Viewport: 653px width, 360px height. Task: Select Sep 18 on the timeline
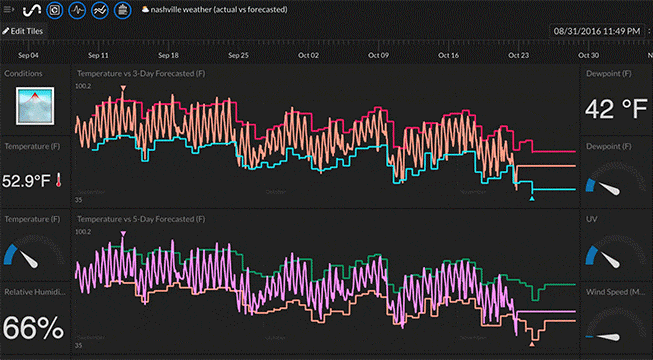[168, 55]
